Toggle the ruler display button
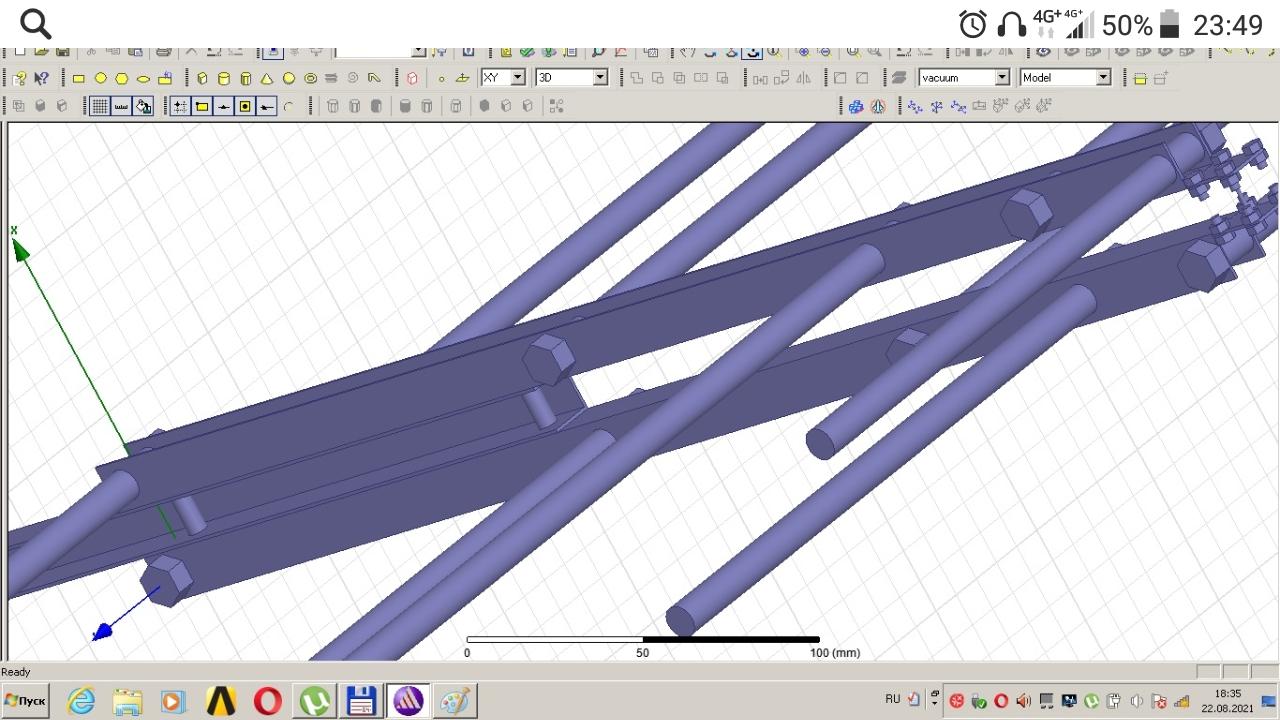This screenshot has width=1280, height=720. tap(121, 106)
